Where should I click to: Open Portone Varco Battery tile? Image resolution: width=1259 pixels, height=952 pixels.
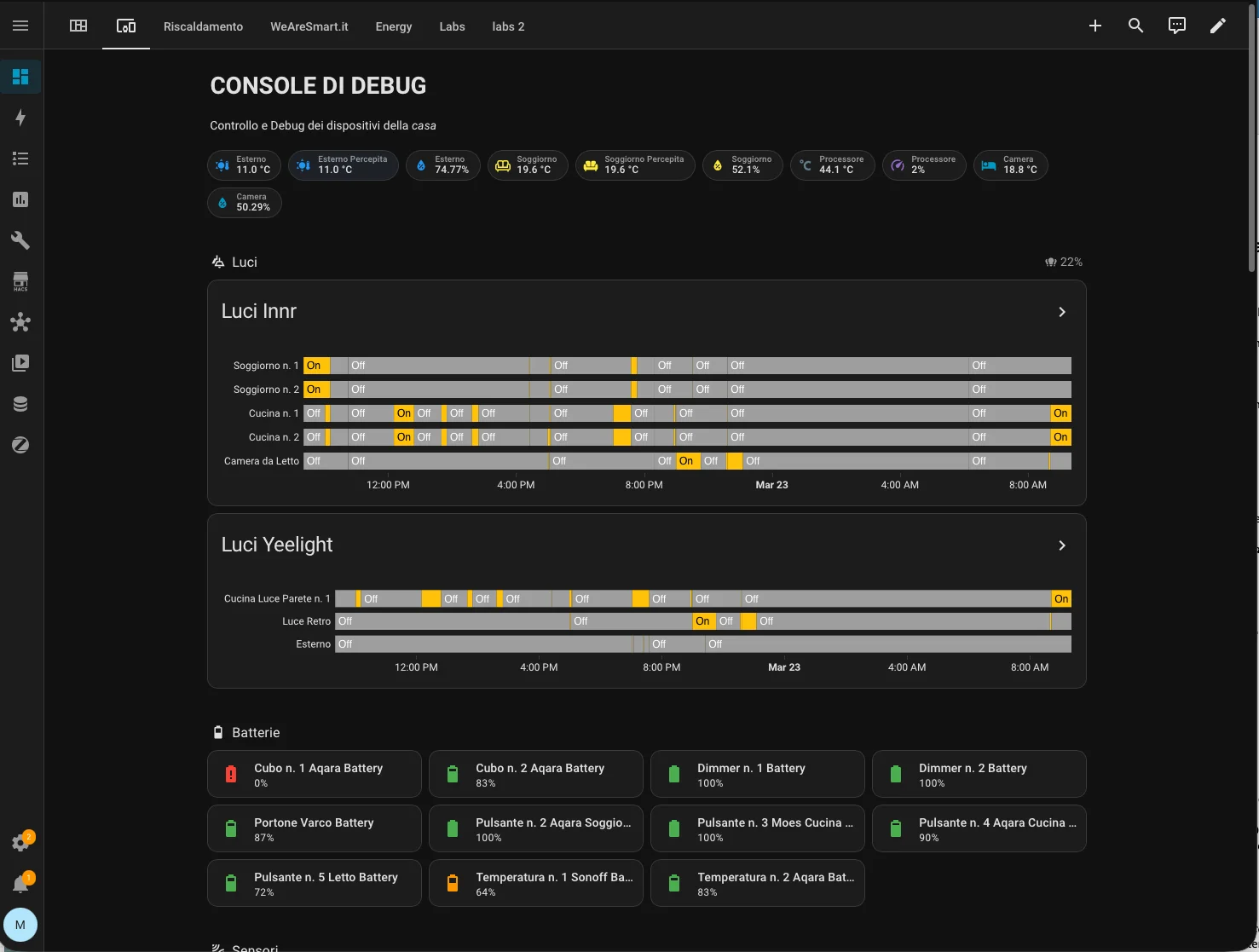[314, 828]
